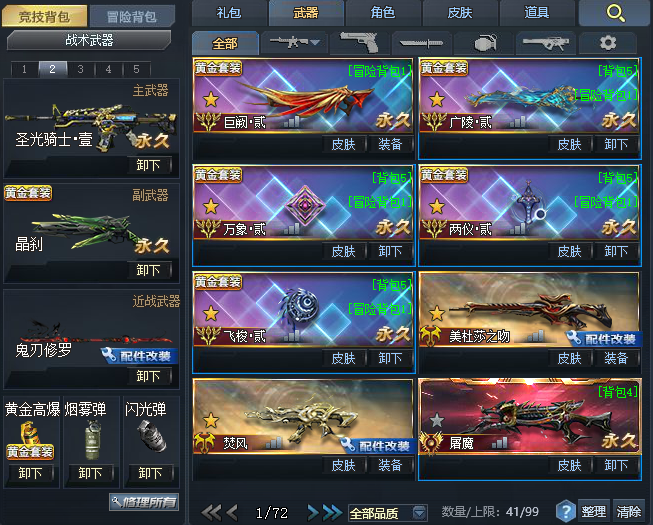653x525 pixels.
Task: Go to next page arrow
Action: click(313, 513)
